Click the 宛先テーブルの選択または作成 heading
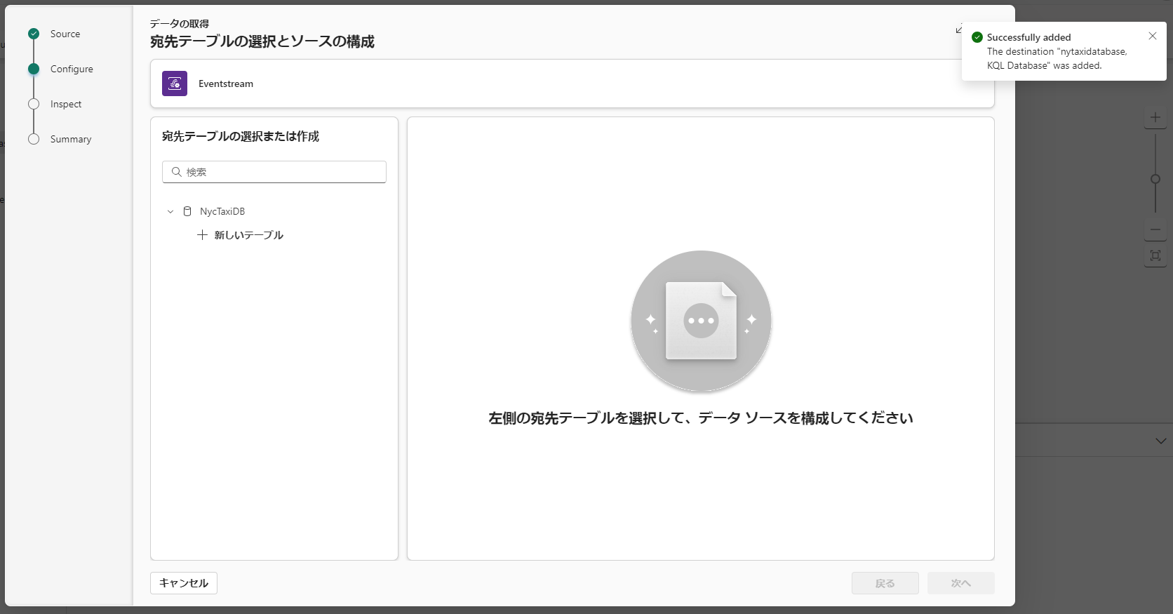The image size is (1173, 614). [x=241, y=136]
